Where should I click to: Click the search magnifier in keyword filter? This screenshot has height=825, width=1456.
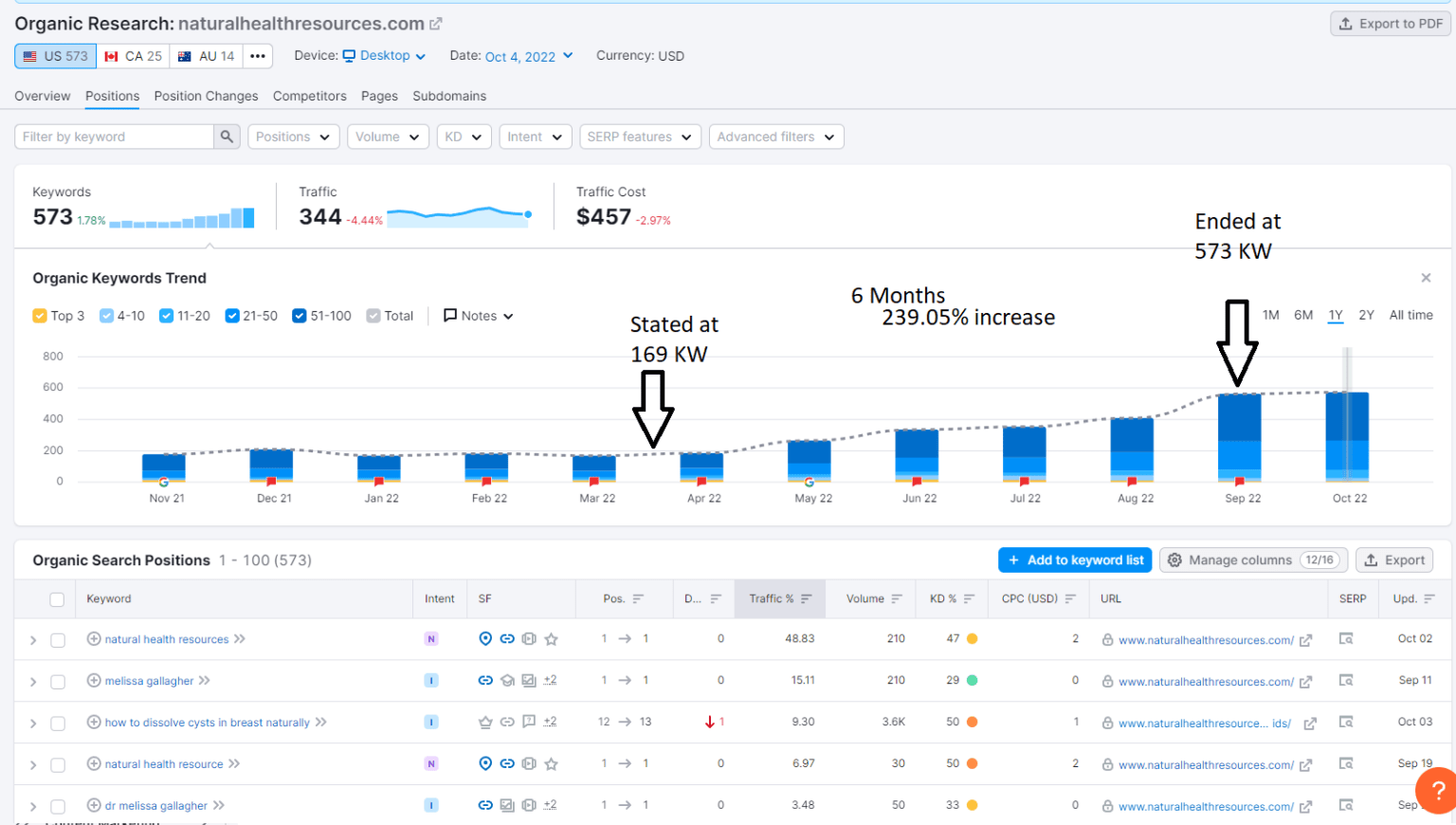(227, 137)
